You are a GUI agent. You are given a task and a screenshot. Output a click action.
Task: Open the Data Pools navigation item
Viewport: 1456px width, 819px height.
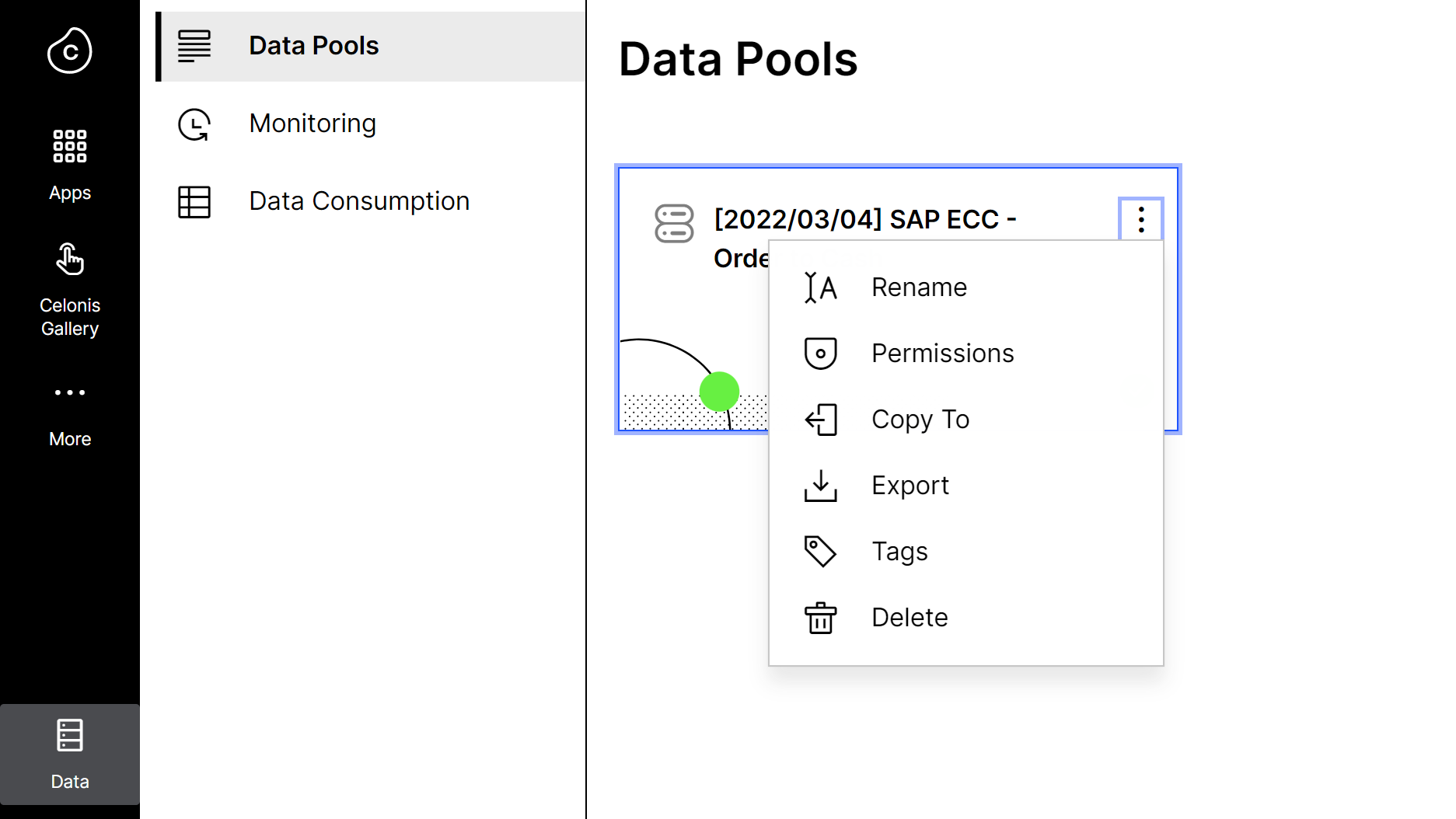[x=371, y=46]
